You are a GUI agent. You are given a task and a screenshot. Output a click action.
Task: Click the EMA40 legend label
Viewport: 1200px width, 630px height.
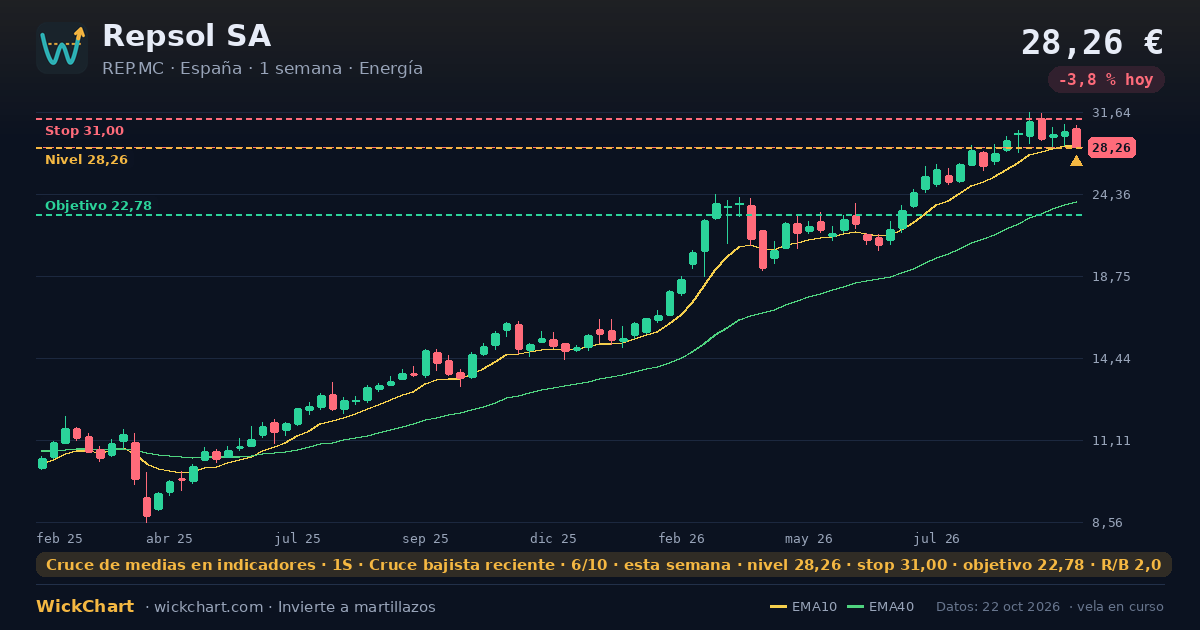point(891,607)
